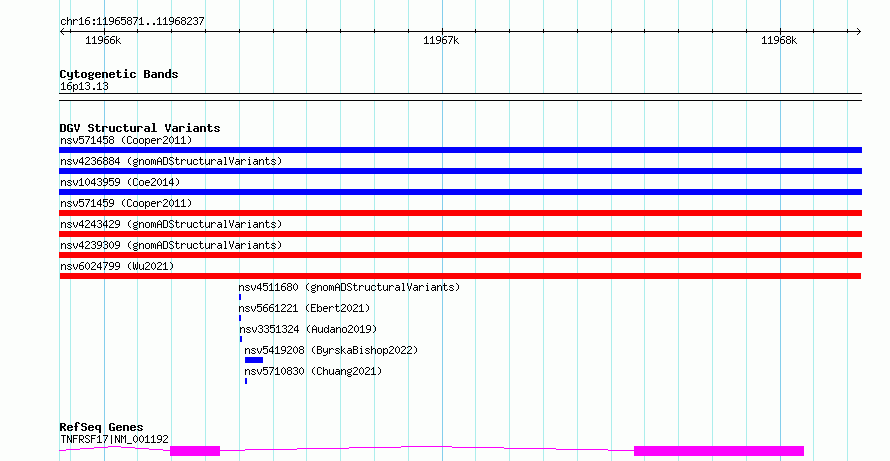
Task: Open variant nsv3351324 (Audano2019) label
Action: [308, 329]
